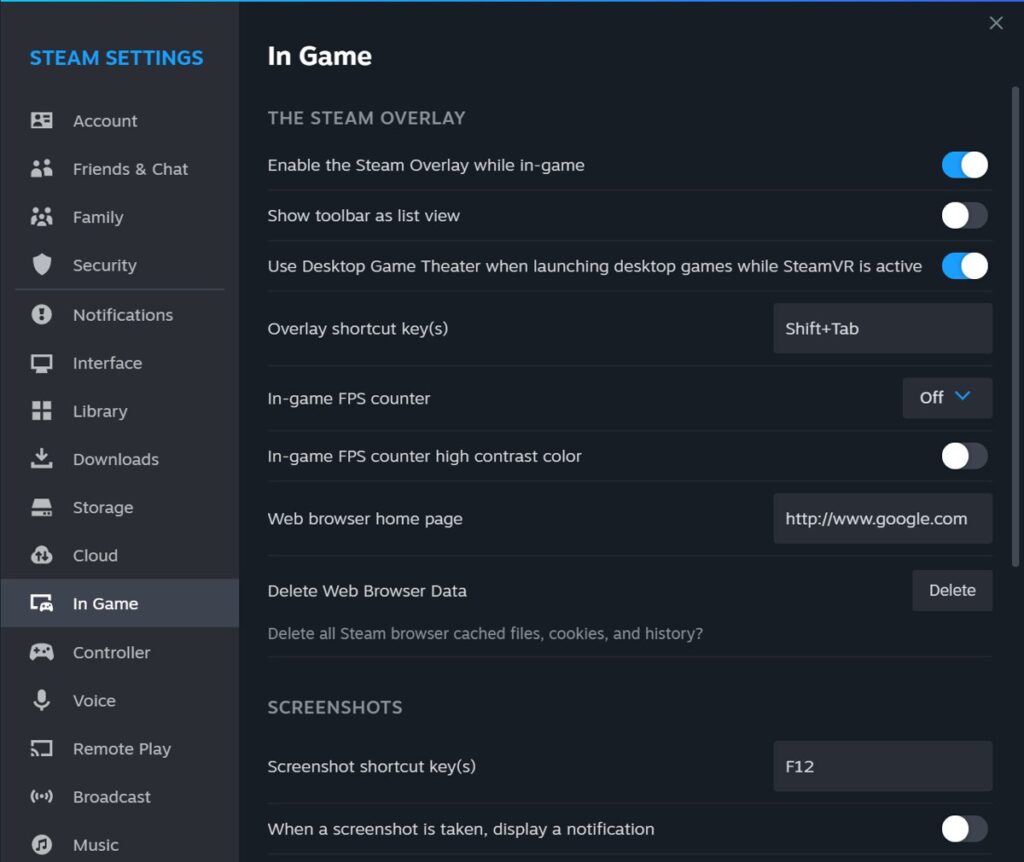1024x862 pixels.
Task: Click the SCREENSHOTS section heading
Action: coord(335,707)
